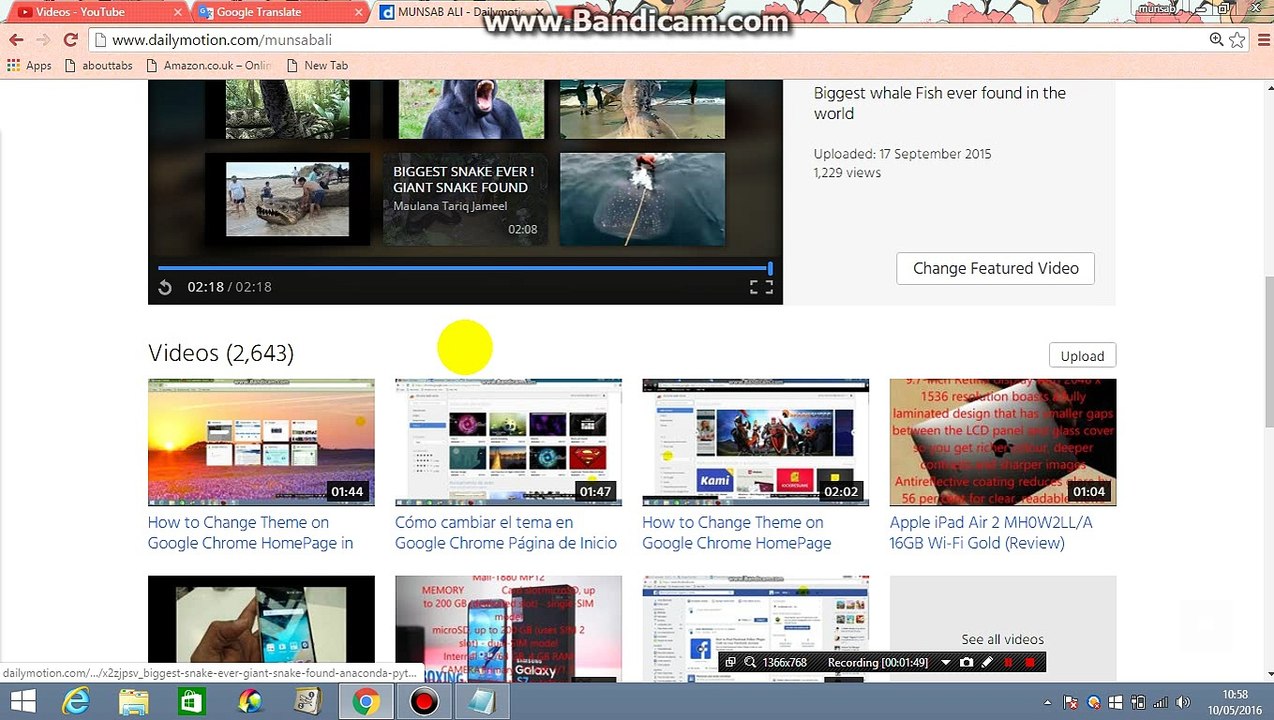Open Action Center flag in system tray
Image resolution: width=1274 pixels, height=720 pixels.
pyautogui.click(x=1071, y=702)
